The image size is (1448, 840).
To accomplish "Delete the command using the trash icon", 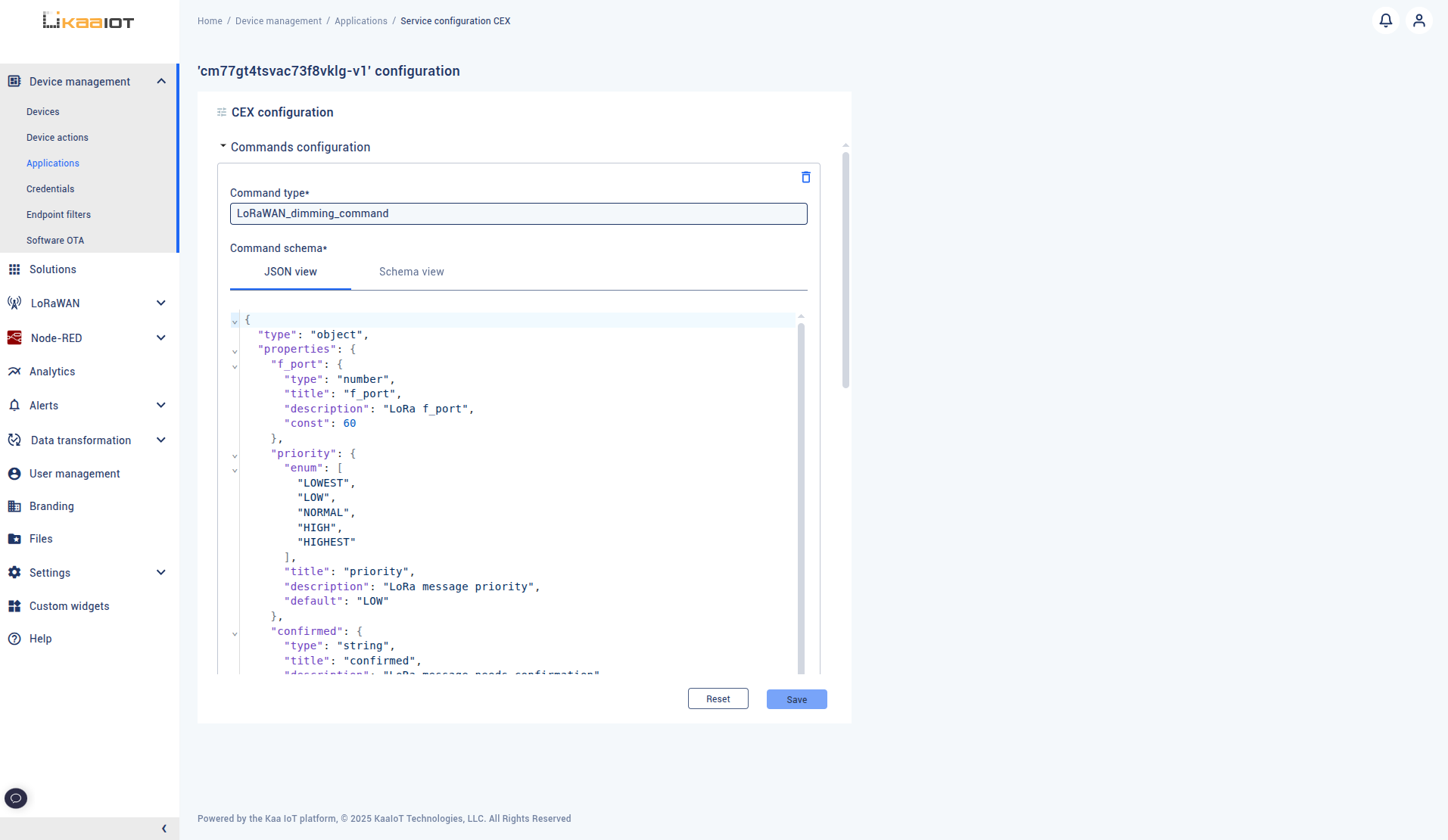I will [x=805, y=177].
